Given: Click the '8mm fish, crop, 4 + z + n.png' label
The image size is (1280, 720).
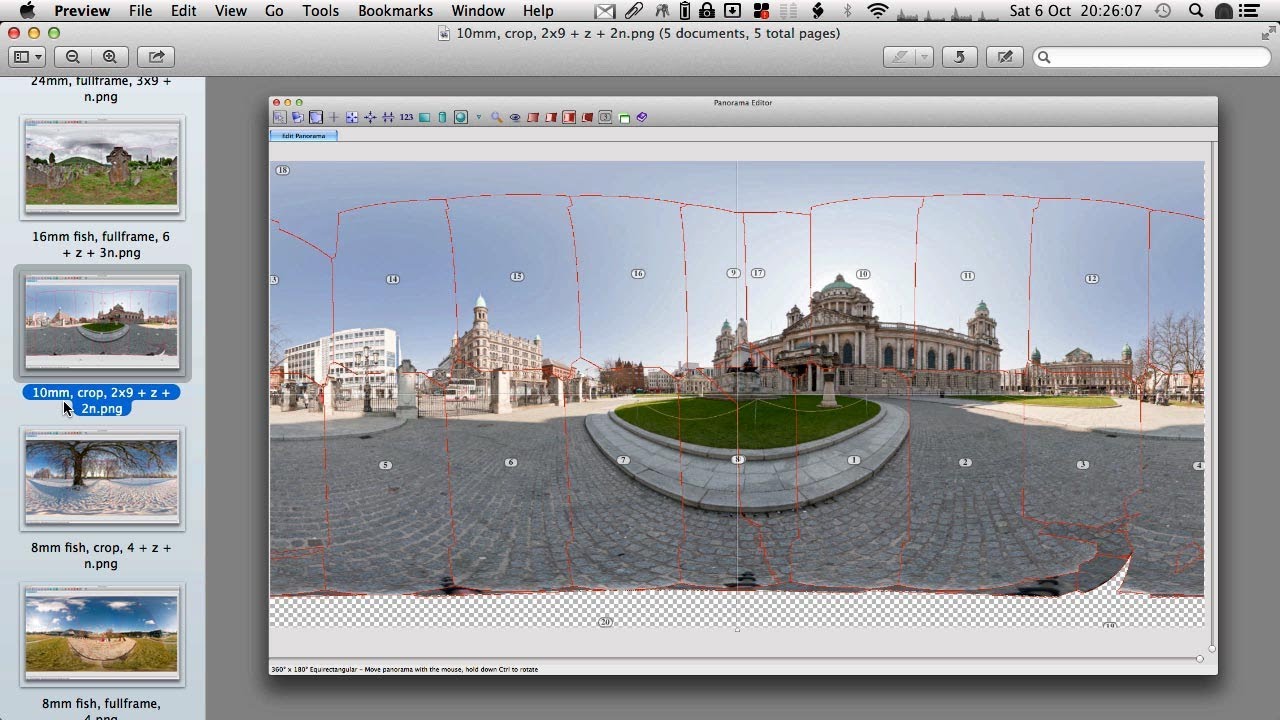Looking at the screenshot, I should 101,556.
